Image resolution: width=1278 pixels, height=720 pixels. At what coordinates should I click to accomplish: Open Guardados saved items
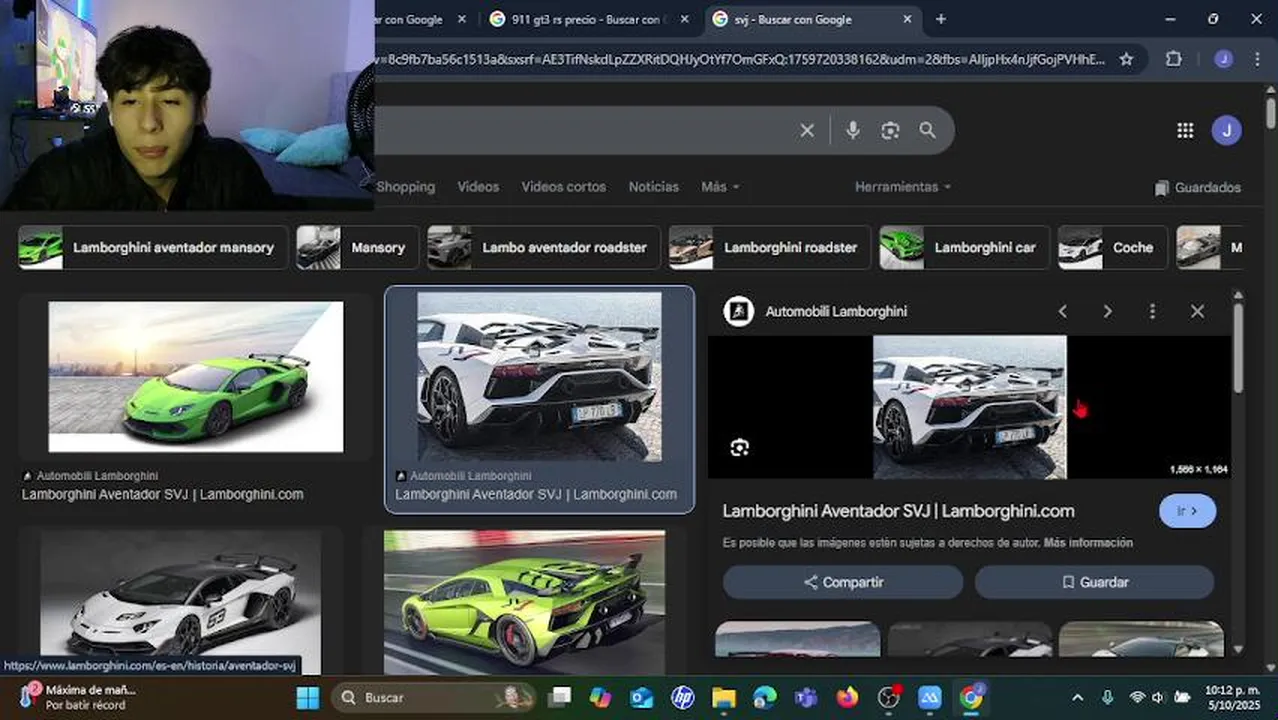point(1197,188)
